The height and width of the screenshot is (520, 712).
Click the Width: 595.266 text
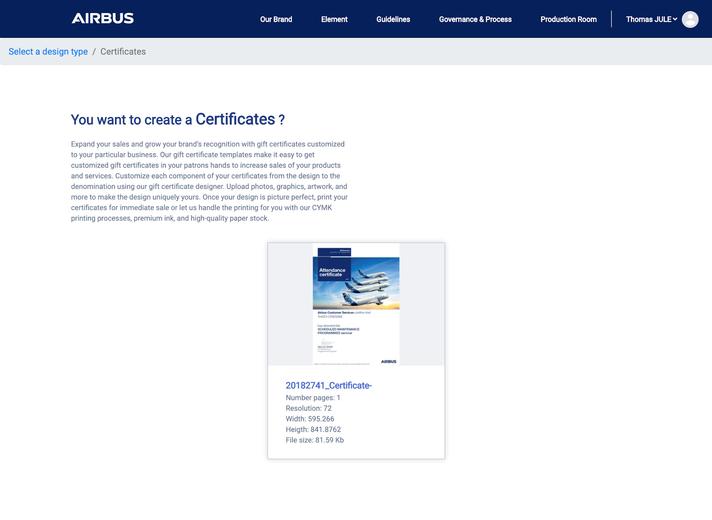tap(310, 419)
